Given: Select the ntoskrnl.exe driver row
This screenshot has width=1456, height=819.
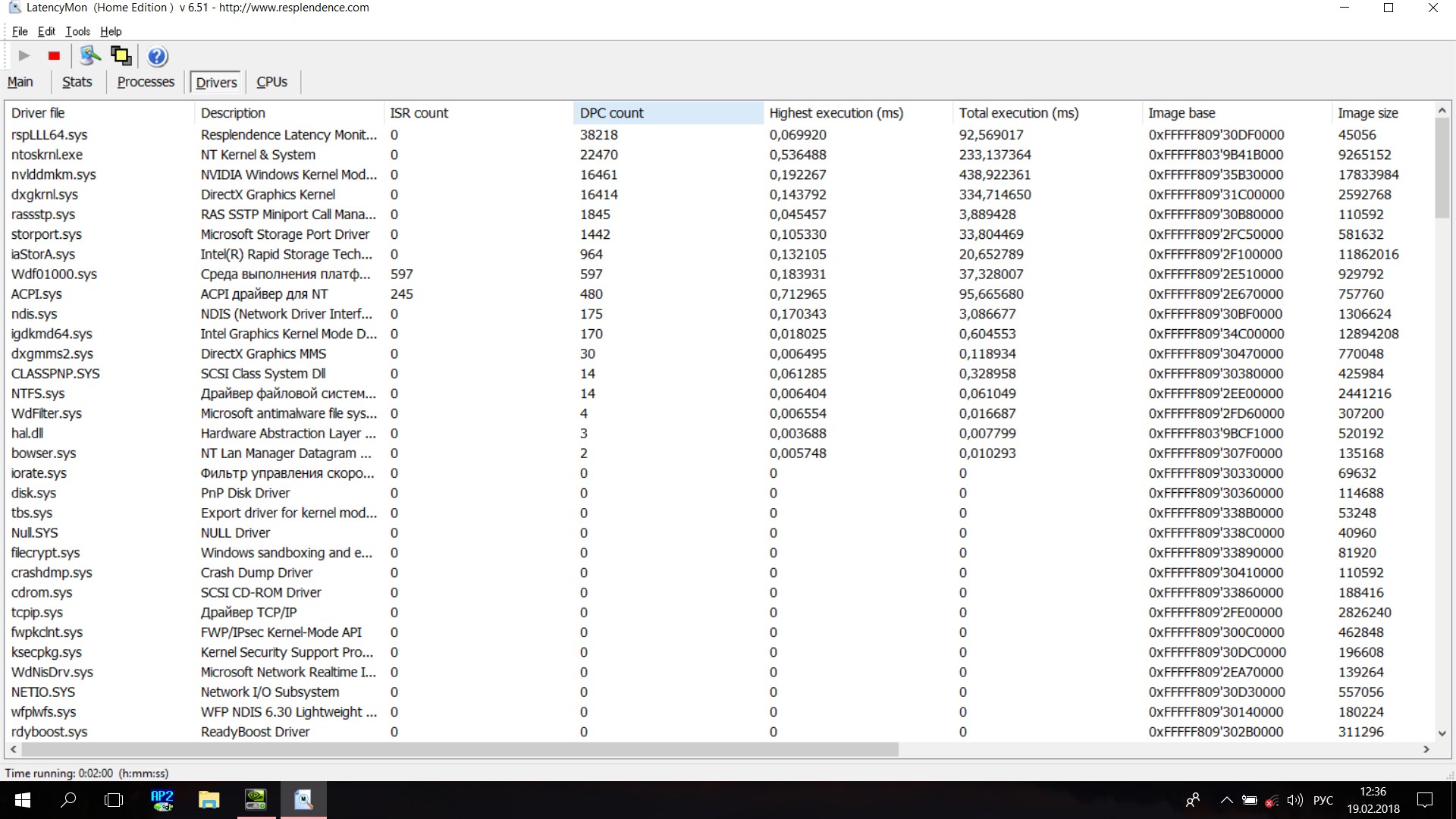Looking at the screenshot, I should (x=47, y=155).
